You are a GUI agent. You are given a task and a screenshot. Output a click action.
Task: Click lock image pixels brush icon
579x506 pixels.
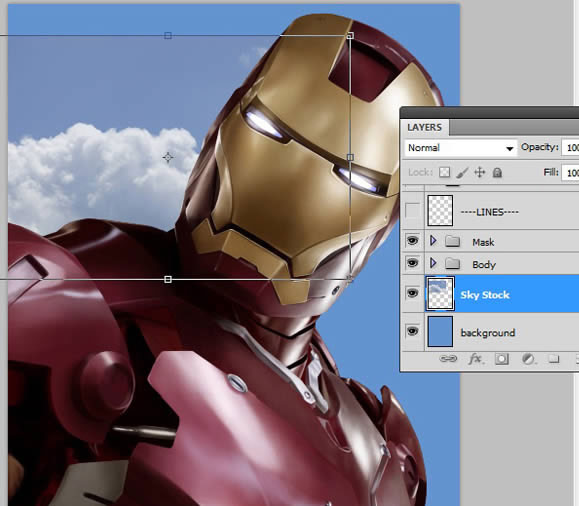point(462,172)
